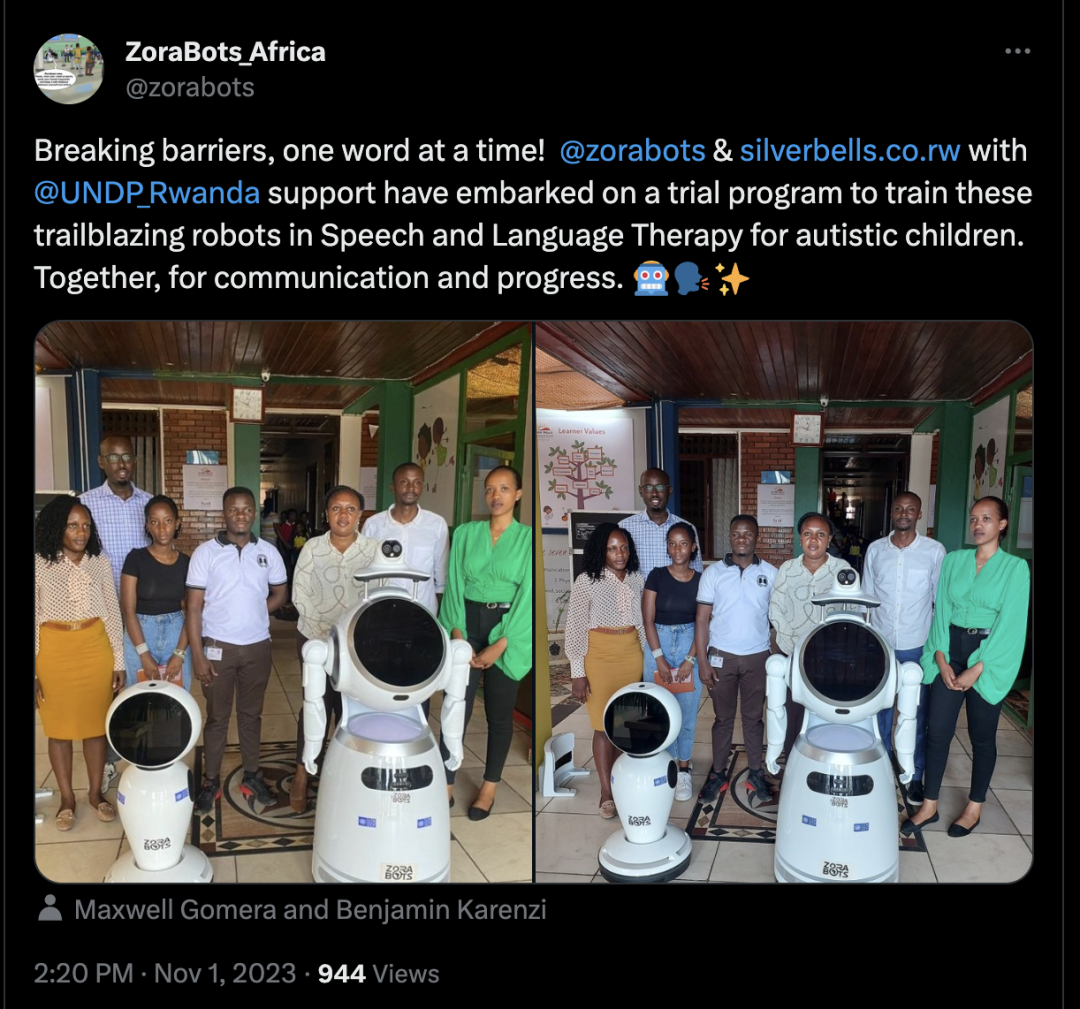
Task: Click the sparkles emoji in tweet
Action: click(731, 280)
